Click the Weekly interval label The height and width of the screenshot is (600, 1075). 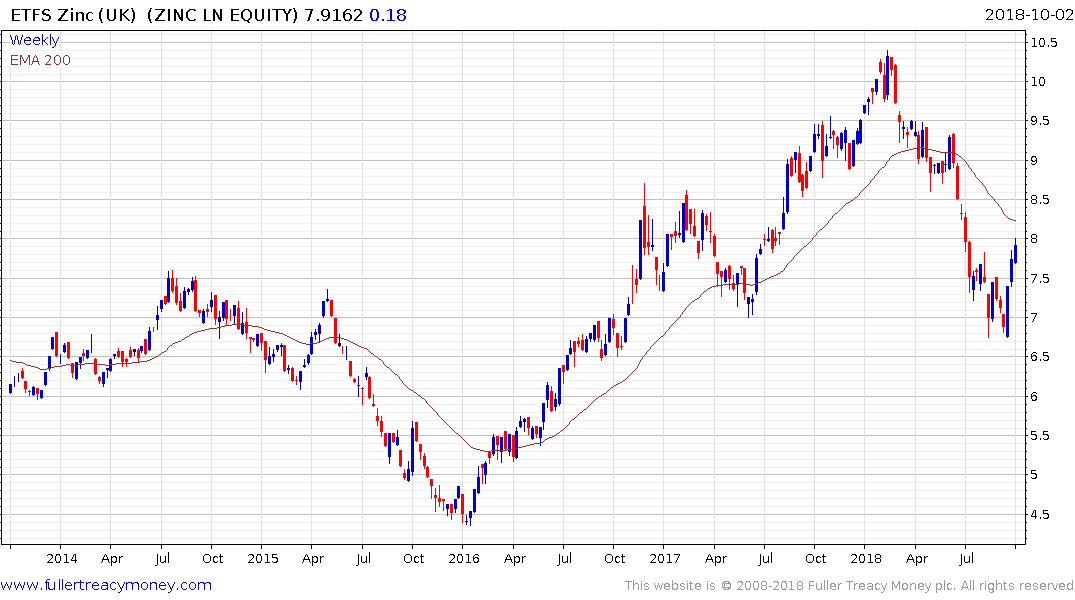34,40
